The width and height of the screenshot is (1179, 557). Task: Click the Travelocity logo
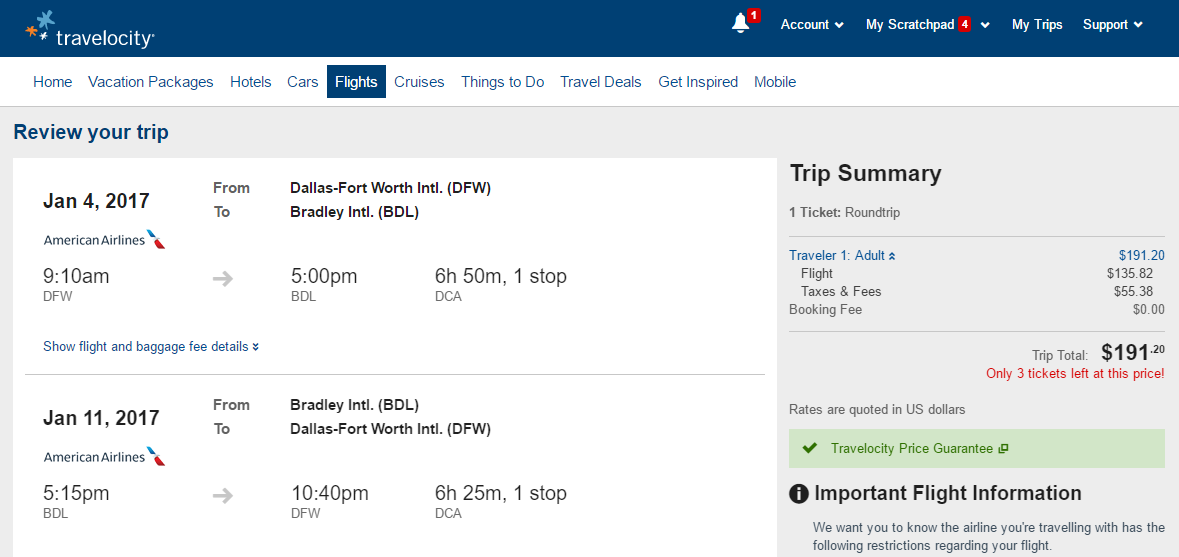coord(90,29)
